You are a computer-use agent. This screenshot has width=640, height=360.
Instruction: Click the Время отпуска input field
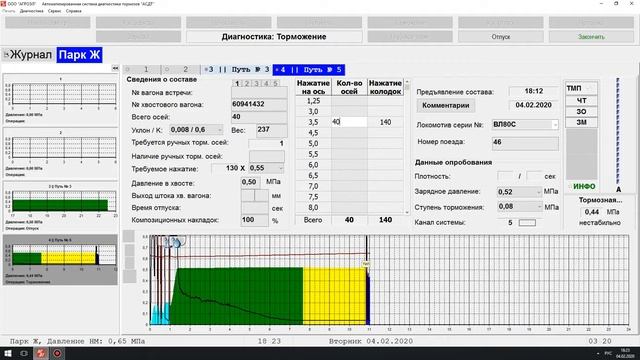[x=254, y=208]
